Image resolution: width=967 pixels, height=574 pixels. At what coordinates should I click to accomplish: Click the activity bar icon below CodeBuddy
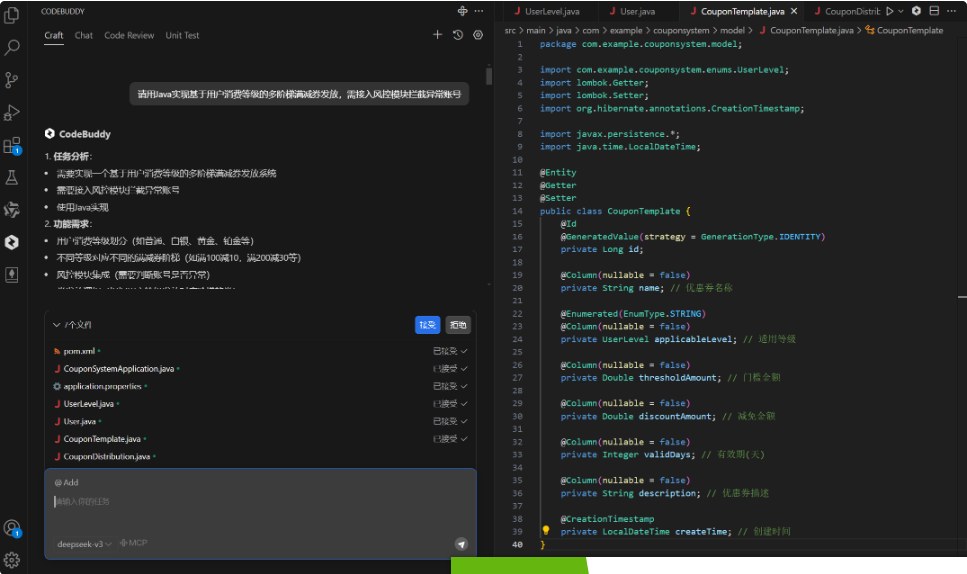12,274
